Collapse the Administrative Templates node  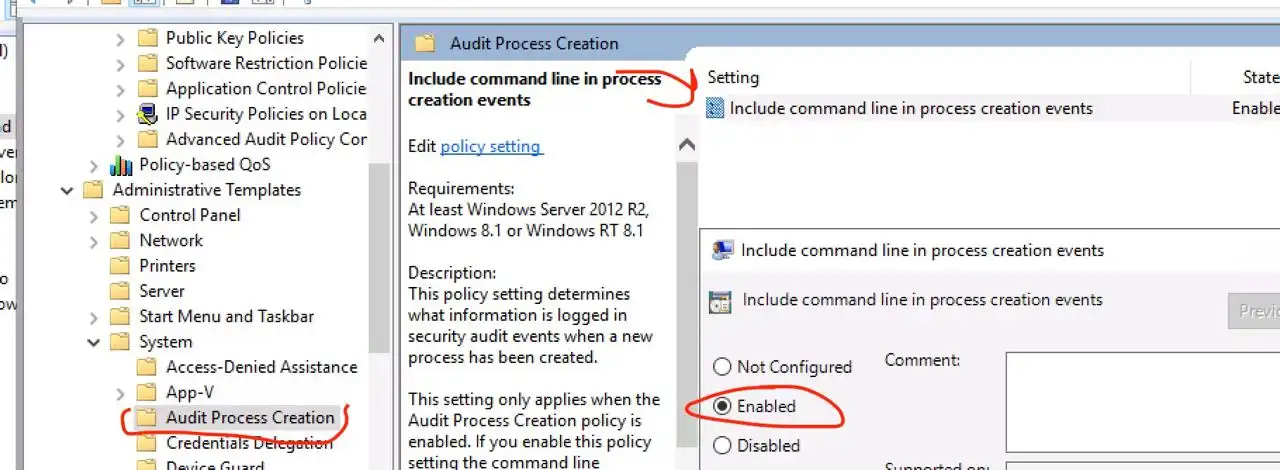67,190
